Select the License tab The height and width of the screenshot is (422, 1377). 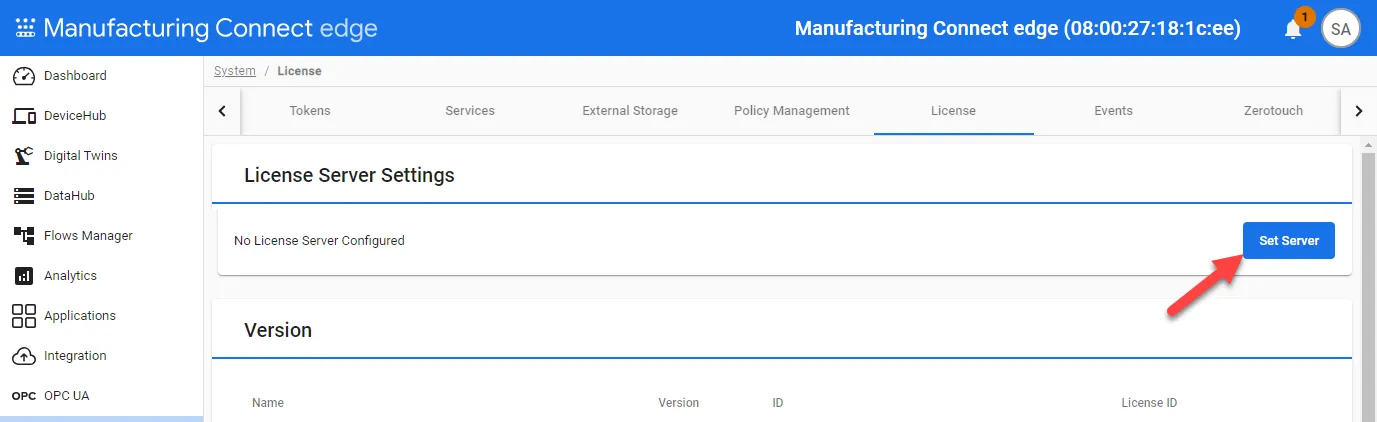953,111
